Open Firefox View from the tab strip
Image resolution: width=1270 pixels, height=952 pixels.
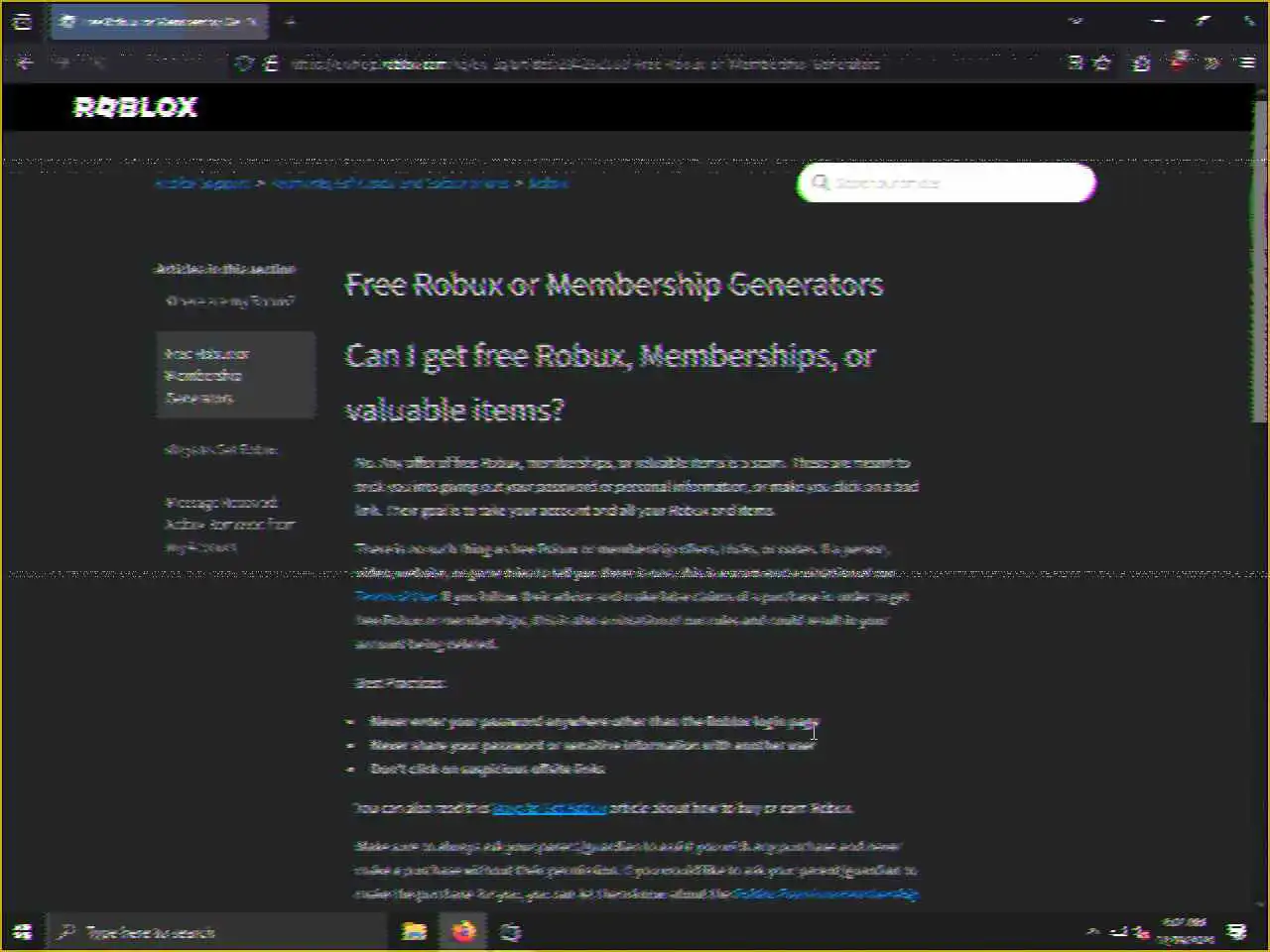pyautogui.click(x=22, y=21)
